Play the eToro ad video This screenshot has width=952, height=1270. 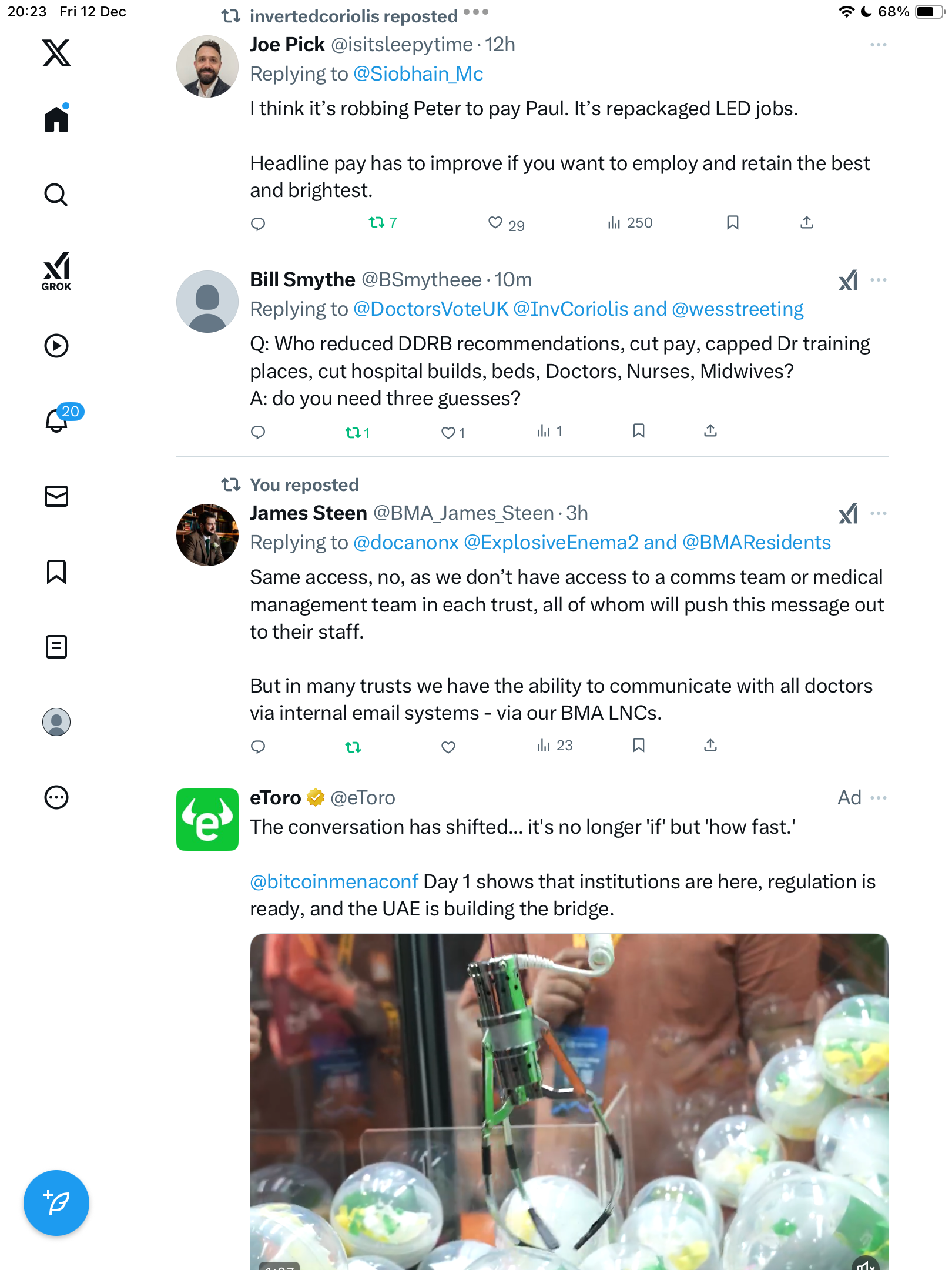569,1099
